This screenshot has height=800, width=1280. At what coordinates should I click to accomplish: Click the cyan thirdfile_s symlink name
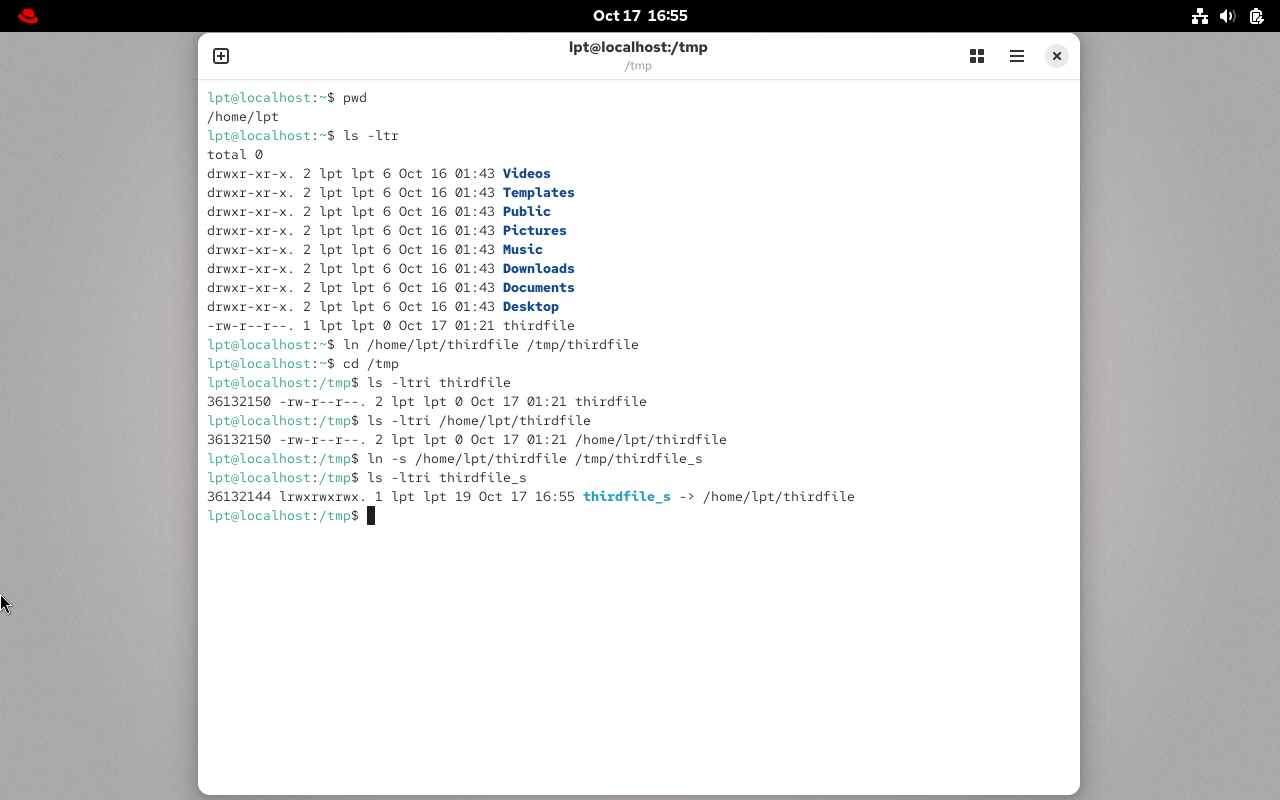tap(627, 497)
